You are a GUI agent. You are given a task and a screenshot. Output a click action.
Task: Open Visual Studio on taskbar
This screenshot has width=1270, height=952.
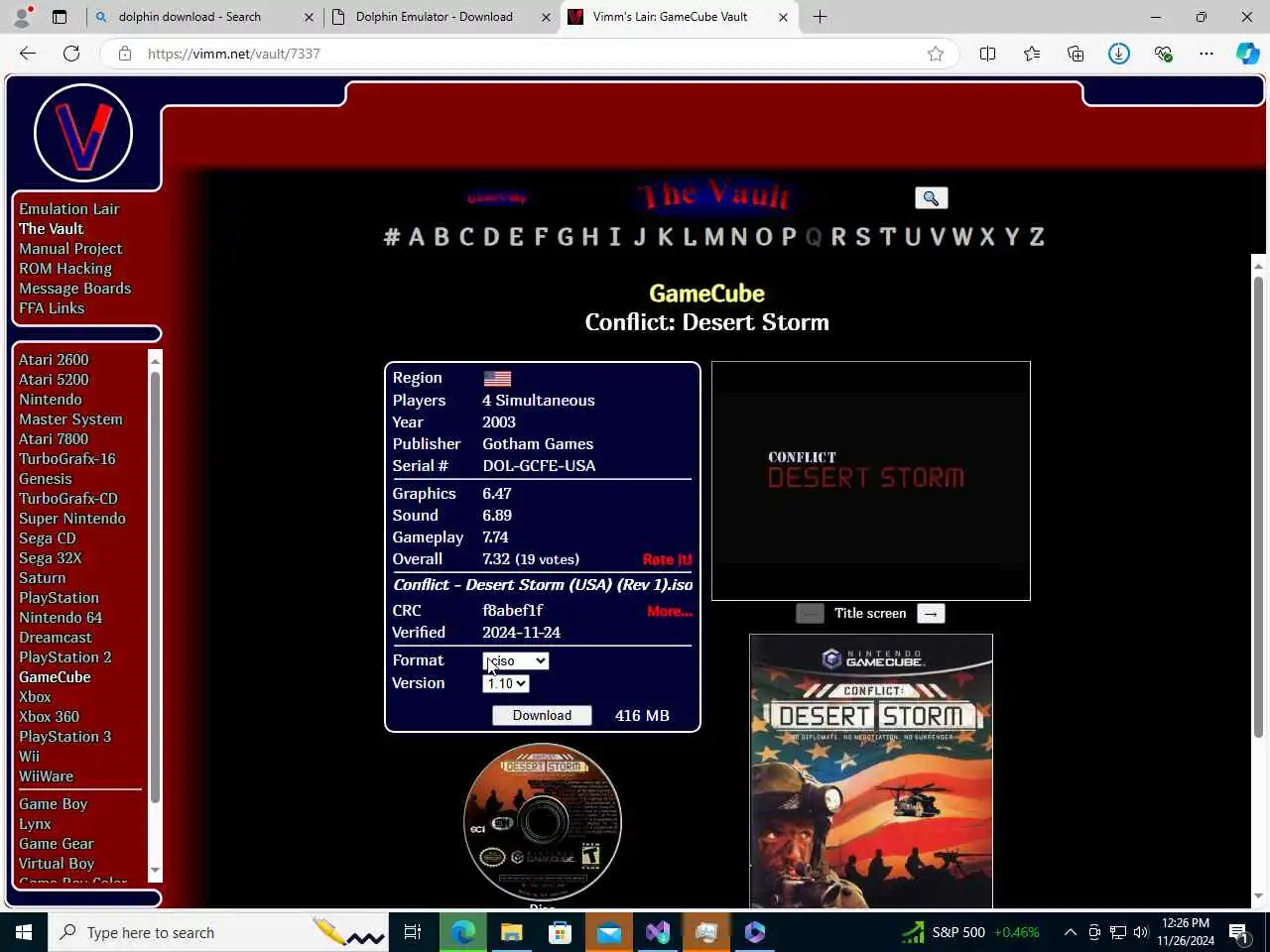(x=658, y=932)
